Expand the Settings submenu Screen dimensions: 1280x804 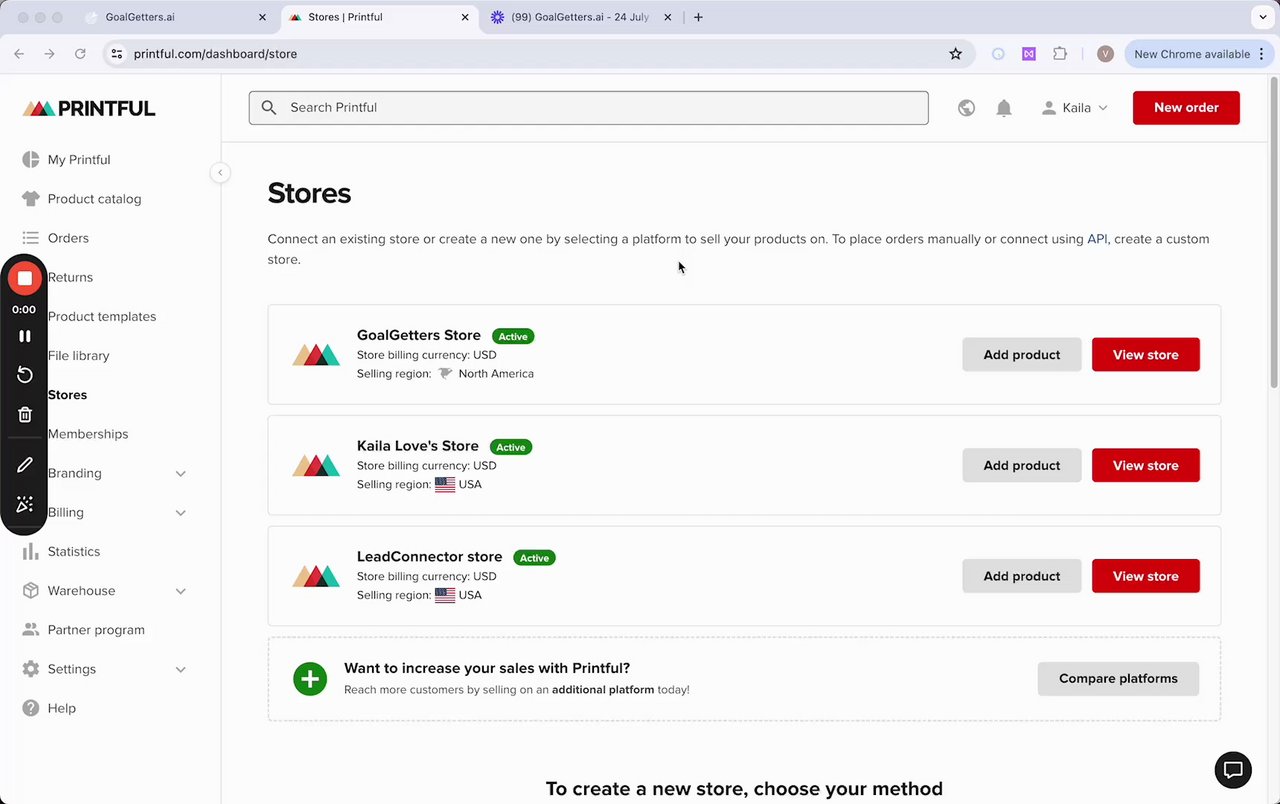tap(180, 669)
